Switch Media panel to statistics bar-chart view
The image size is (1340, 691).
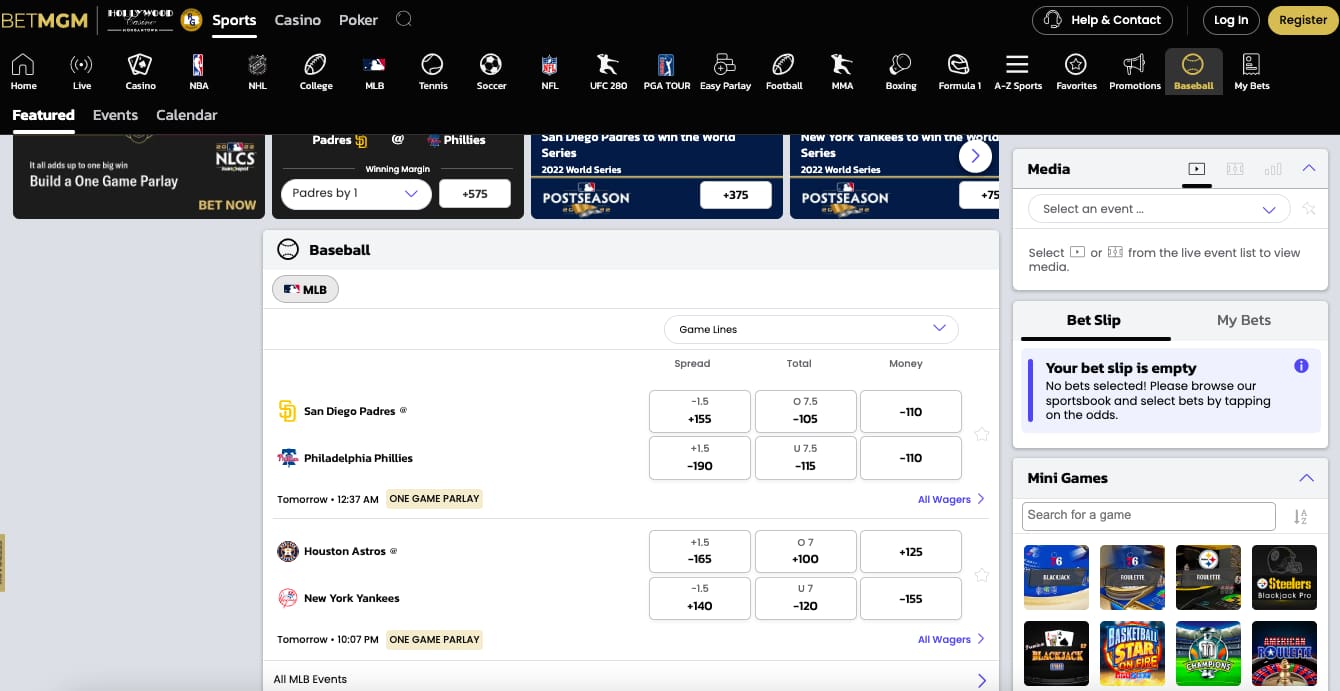1273,169
